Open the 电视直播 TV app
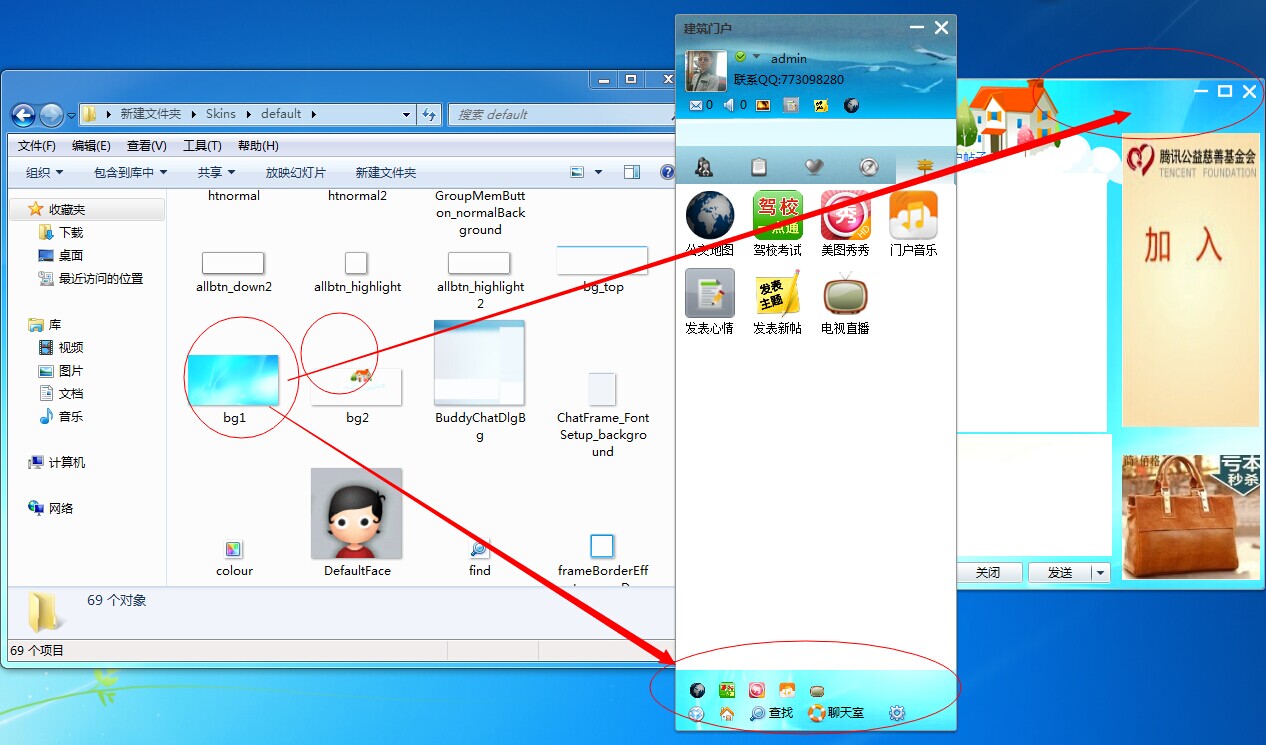The image size is (1266, 745). click(x=845, y=294)
